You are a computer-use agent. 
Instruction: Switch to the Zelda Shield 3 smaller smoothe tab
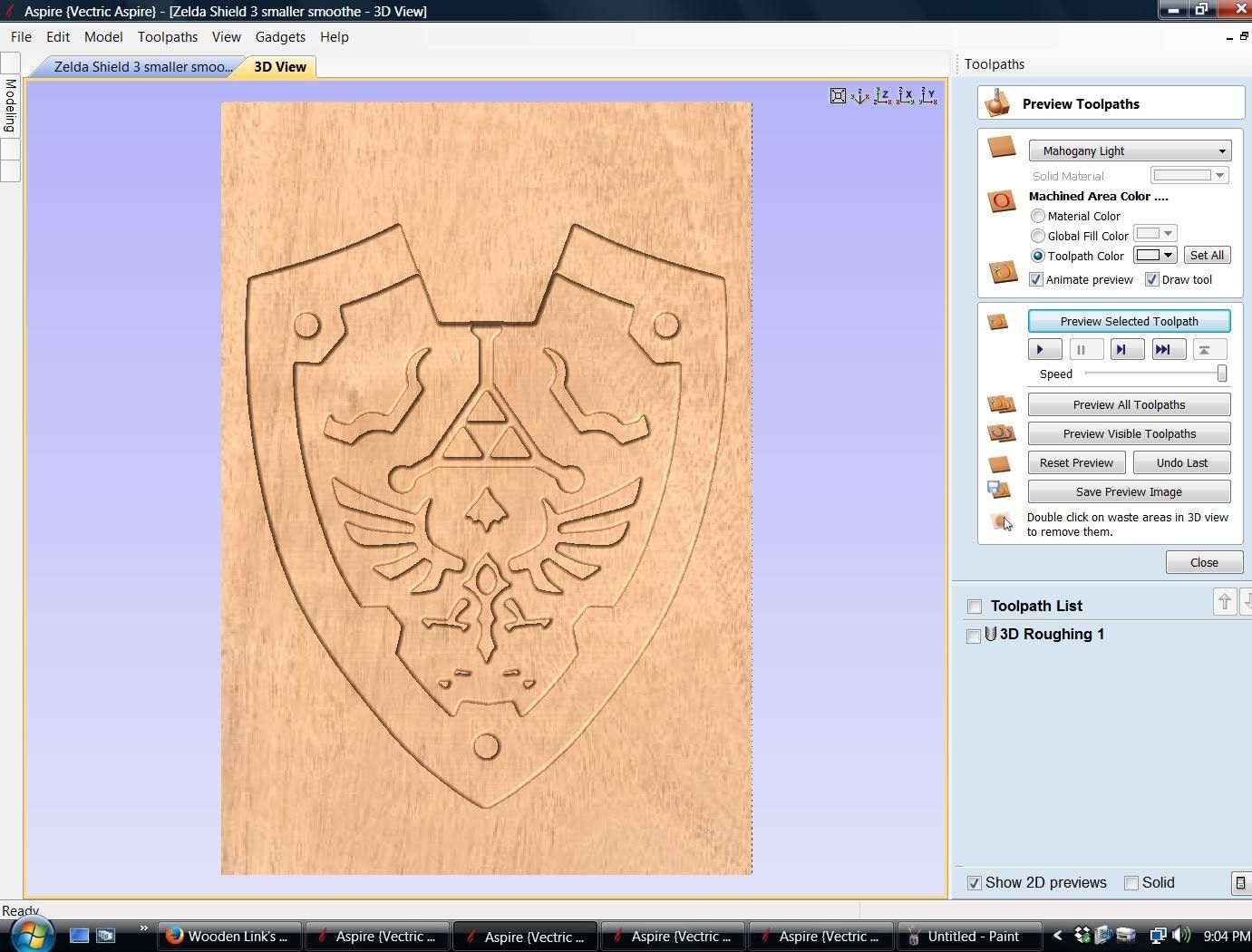136,66
